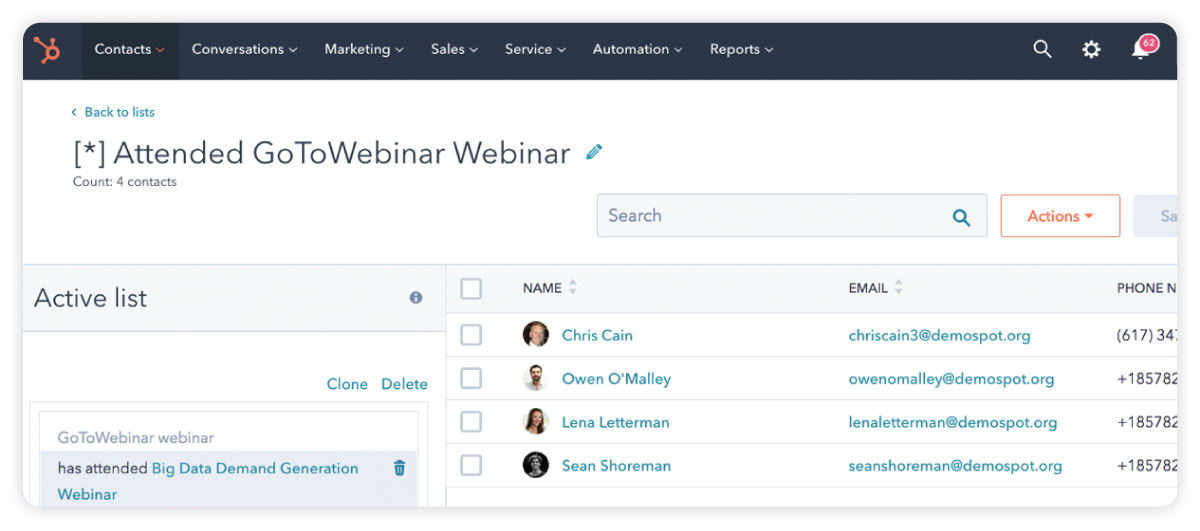
Task: Sort contacts by Name column arrows
Action: (x=573, y=288)
